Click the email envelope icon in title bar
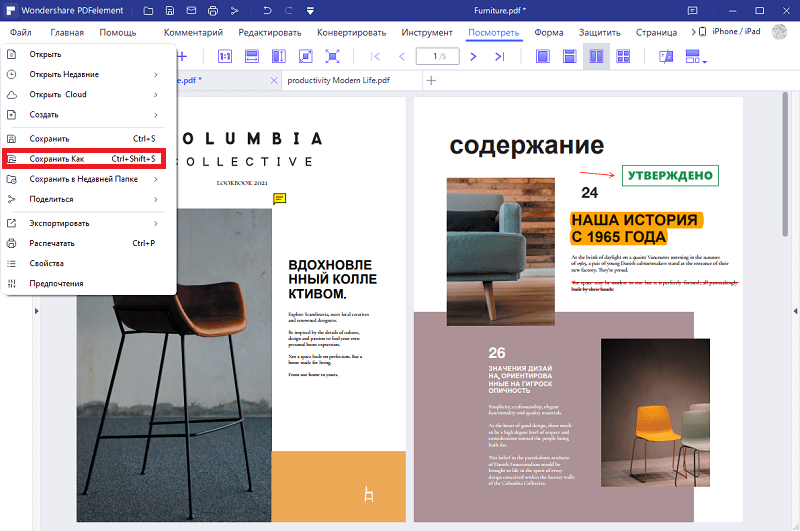 click(x=191, y=10)
